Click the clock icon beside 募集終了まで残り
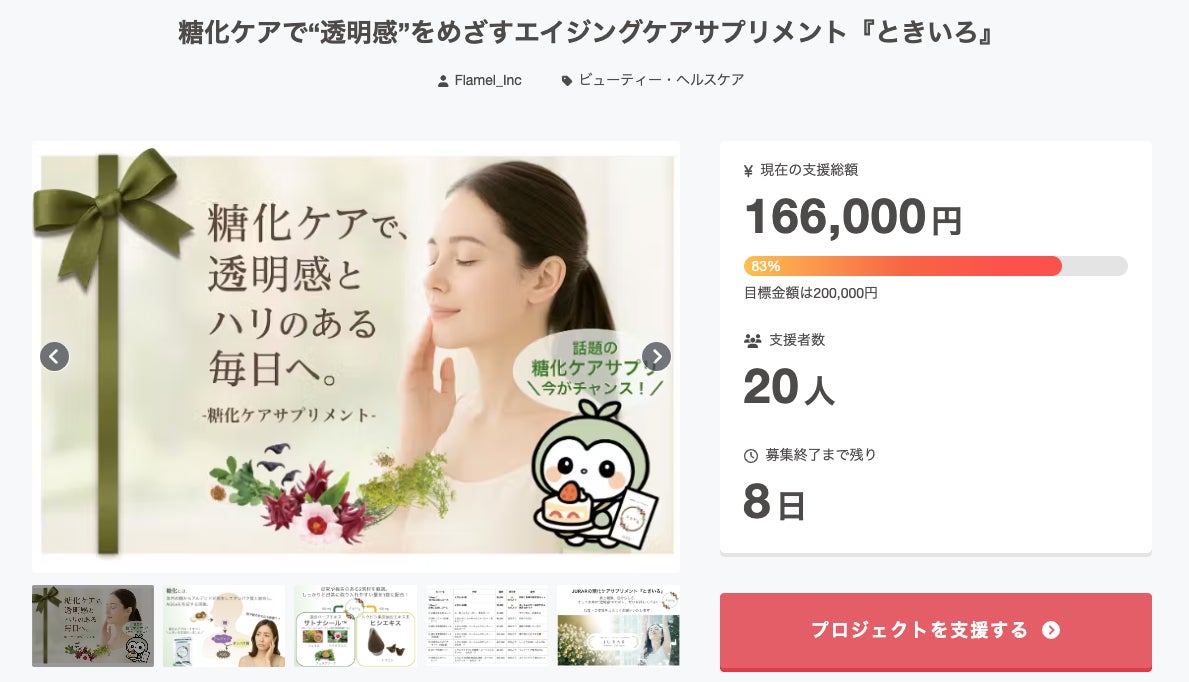The height and width of the screenshot is (682, 1189). tap(751, 455)
